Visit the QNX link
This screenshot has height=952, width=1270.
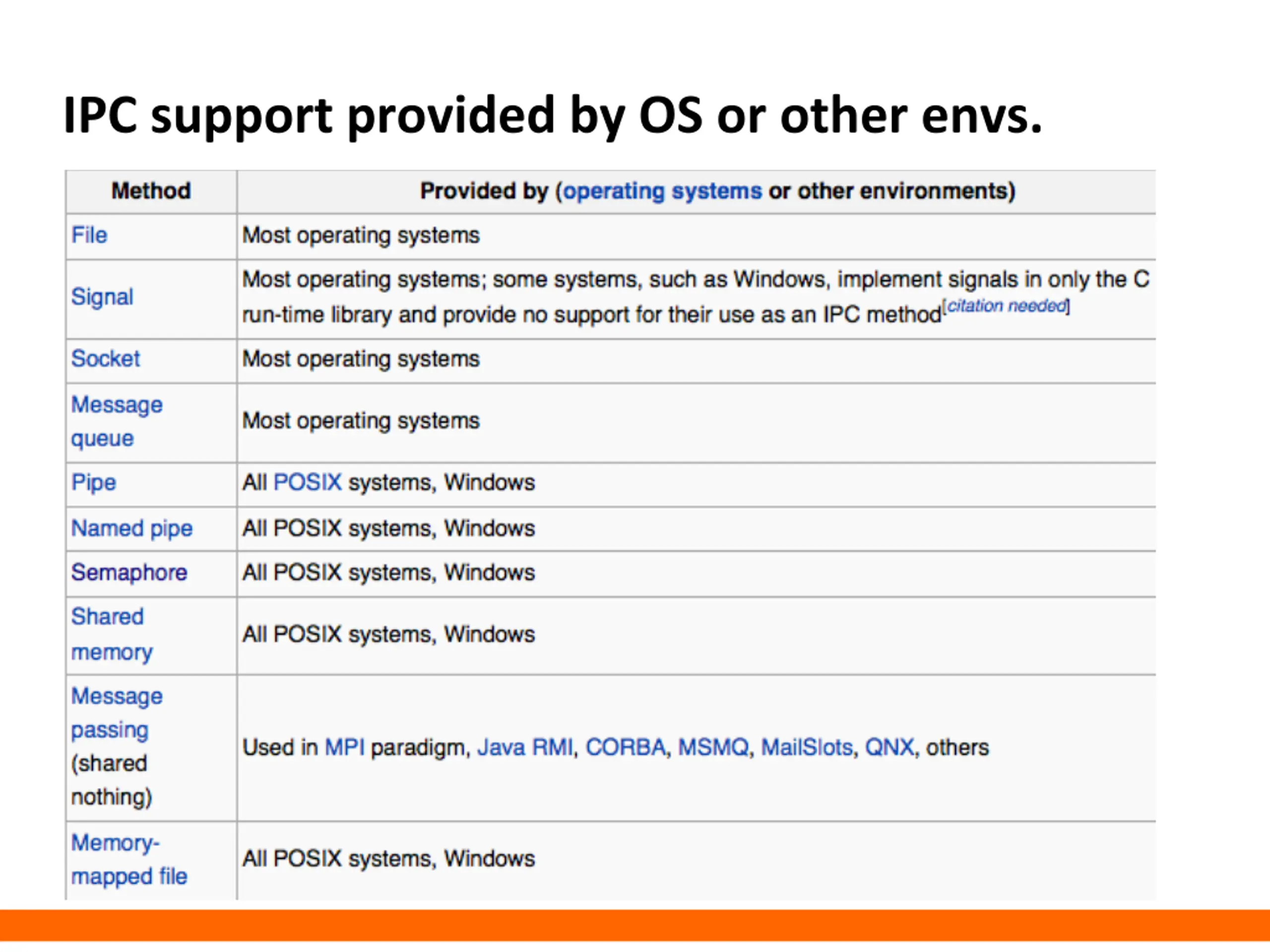tap(889, 747)
